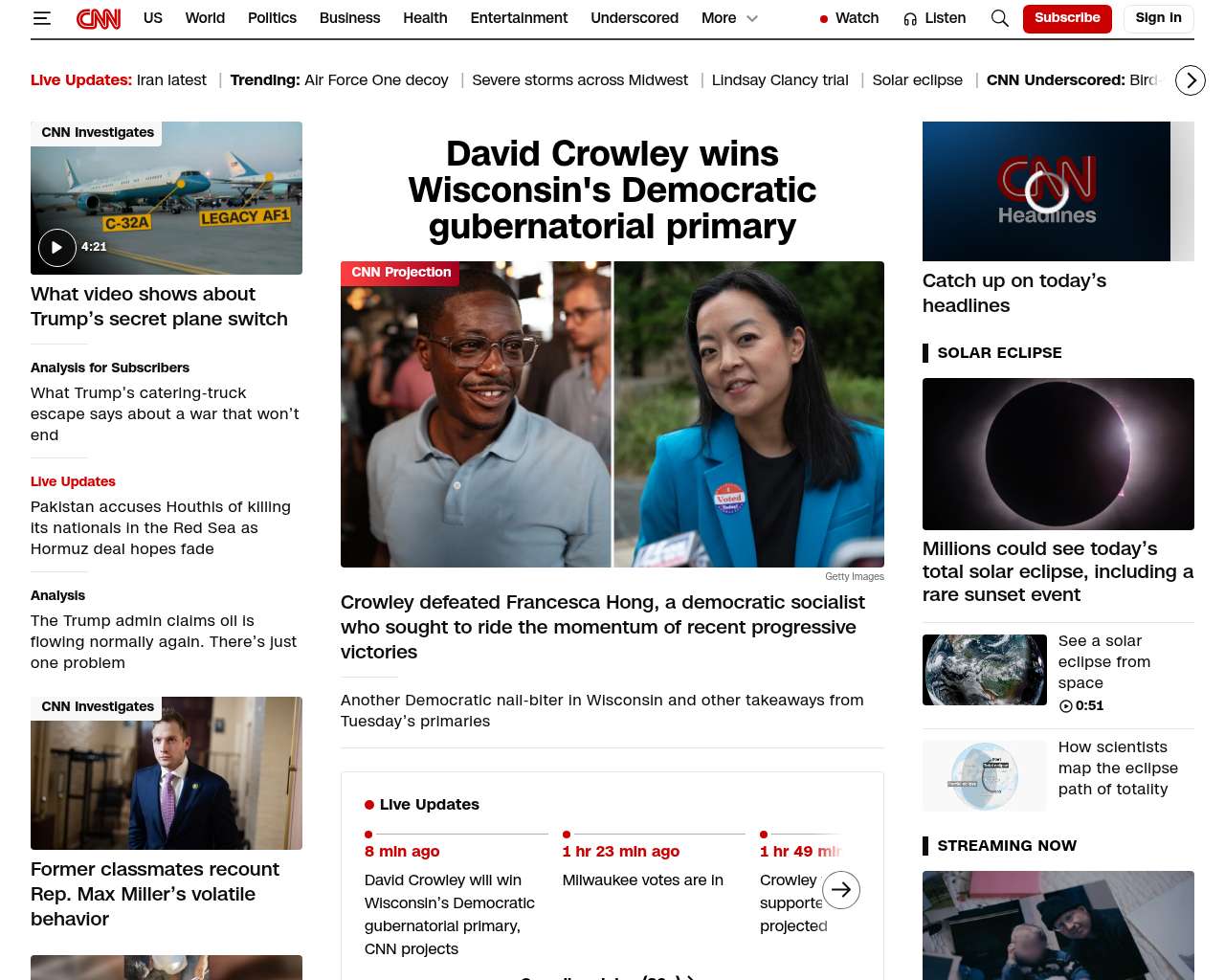Image resolution: width=1225 pixels, height=980 pixels.
Task: Open the SOLAR ECLIPSE section heading
Action: pyautogui.click(x=999, y=352)
